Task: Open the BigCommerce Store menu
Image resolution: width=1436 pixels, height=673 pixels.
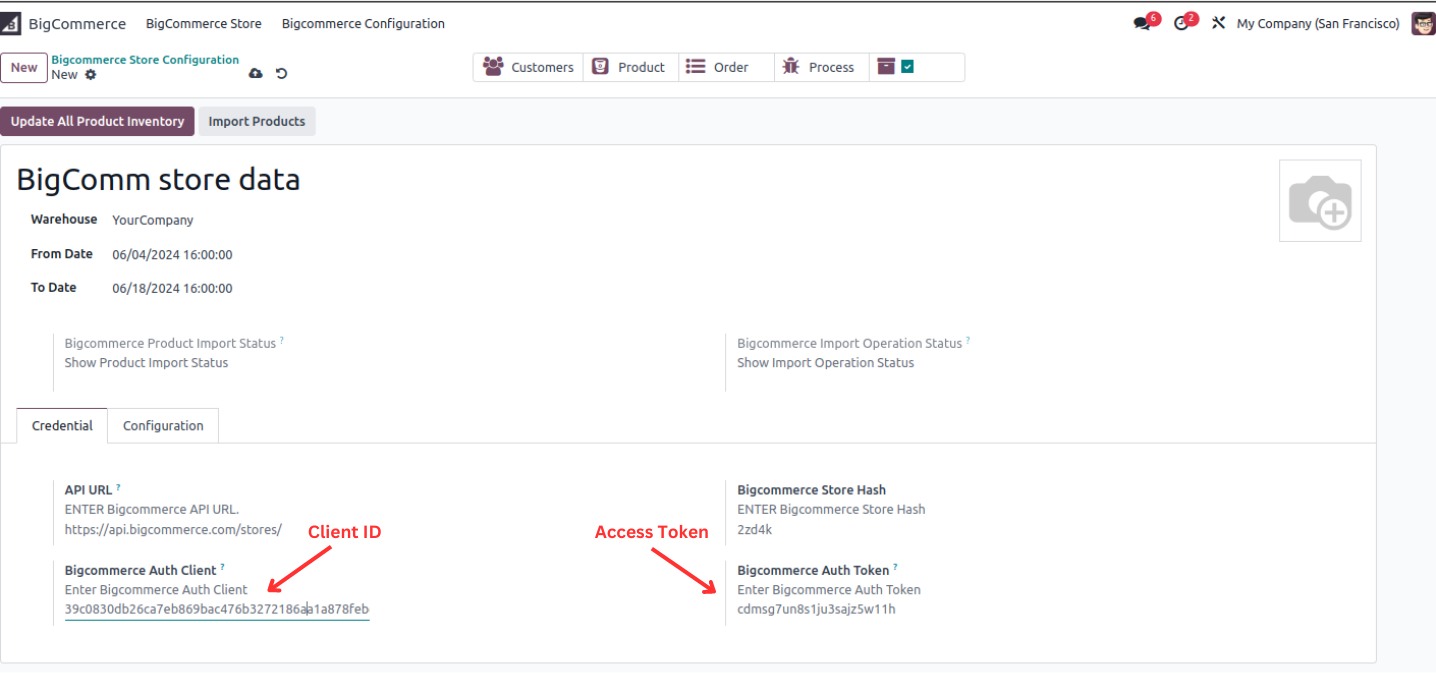Action: (x=204, y=23)
